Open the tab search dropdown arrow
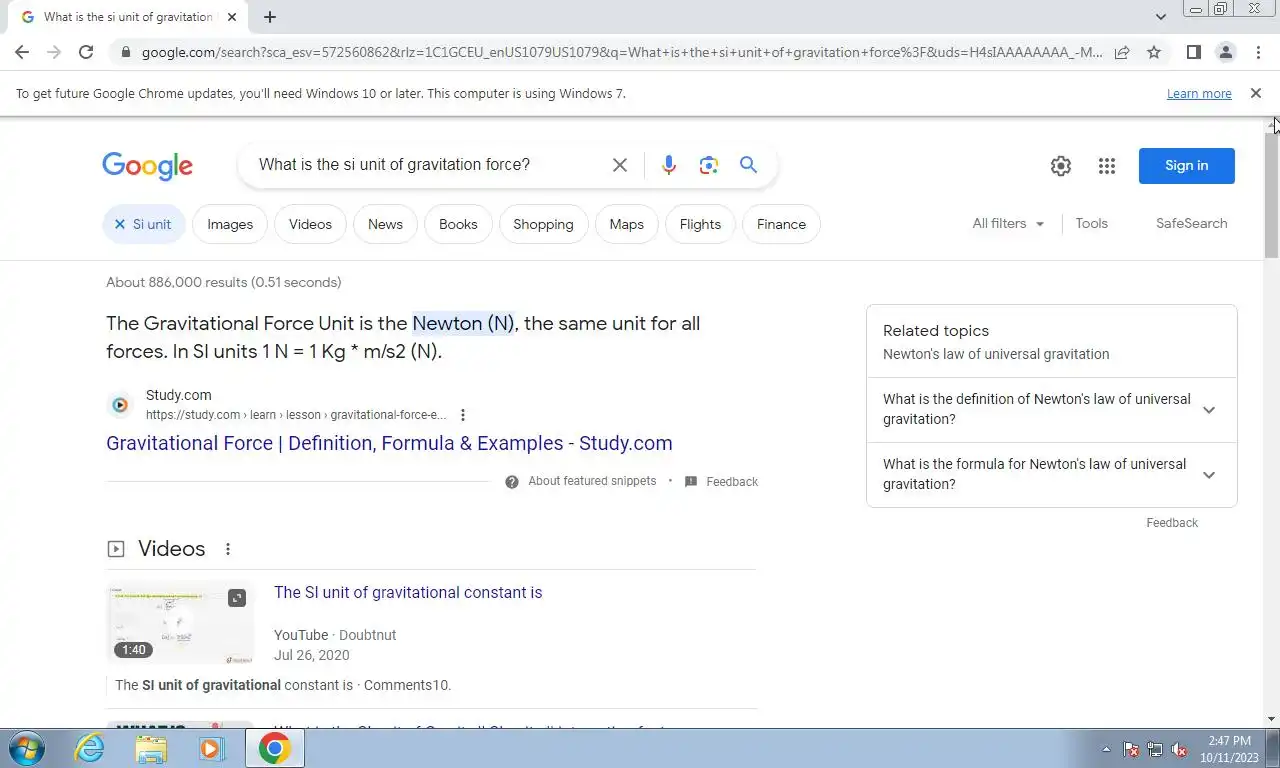The height and width of the screenshot is (768, 1280). (1160, 17)
